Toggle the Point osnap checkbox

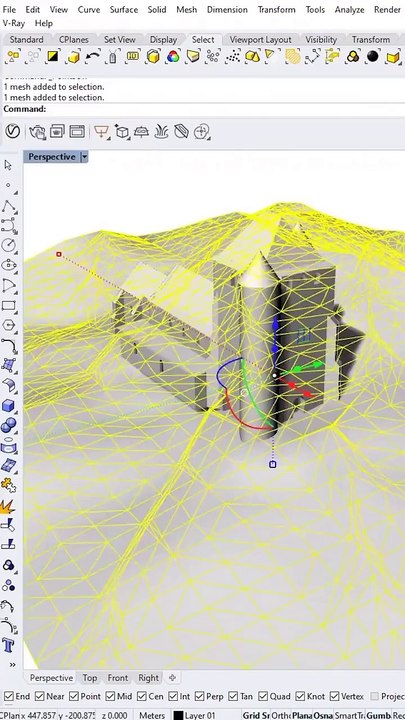click(x=74, y=697)
